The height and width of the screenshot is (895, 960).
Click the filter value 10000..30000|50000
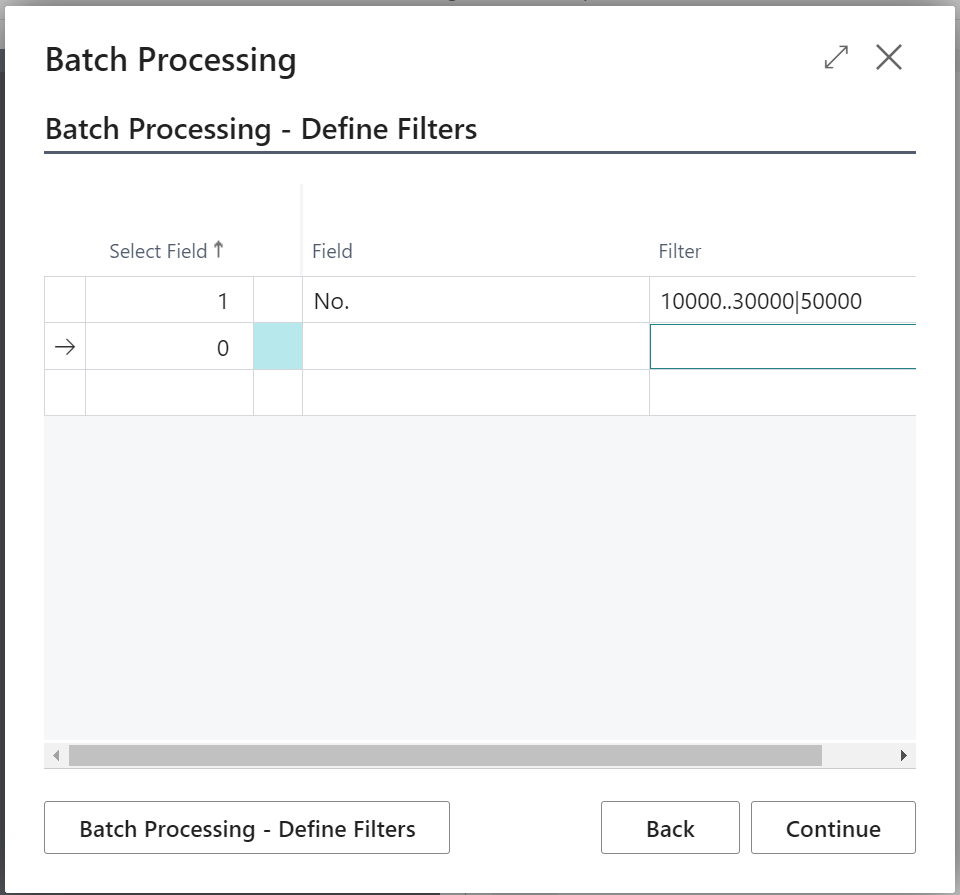(x=761, y=300)
